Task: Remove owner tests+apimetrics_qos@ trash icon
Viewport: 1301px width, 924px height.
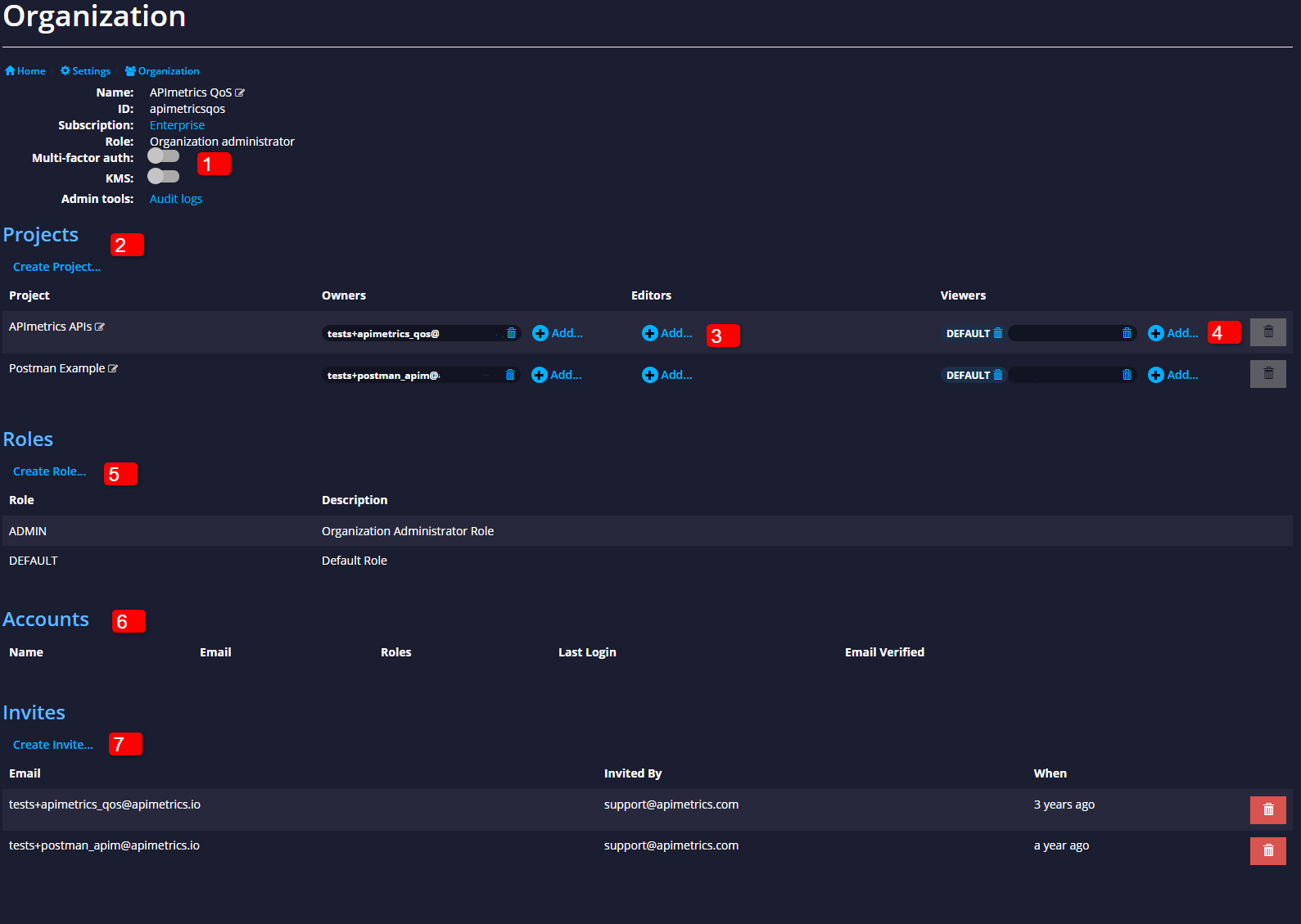Action: pyautogui.click(x=512, y=333)
